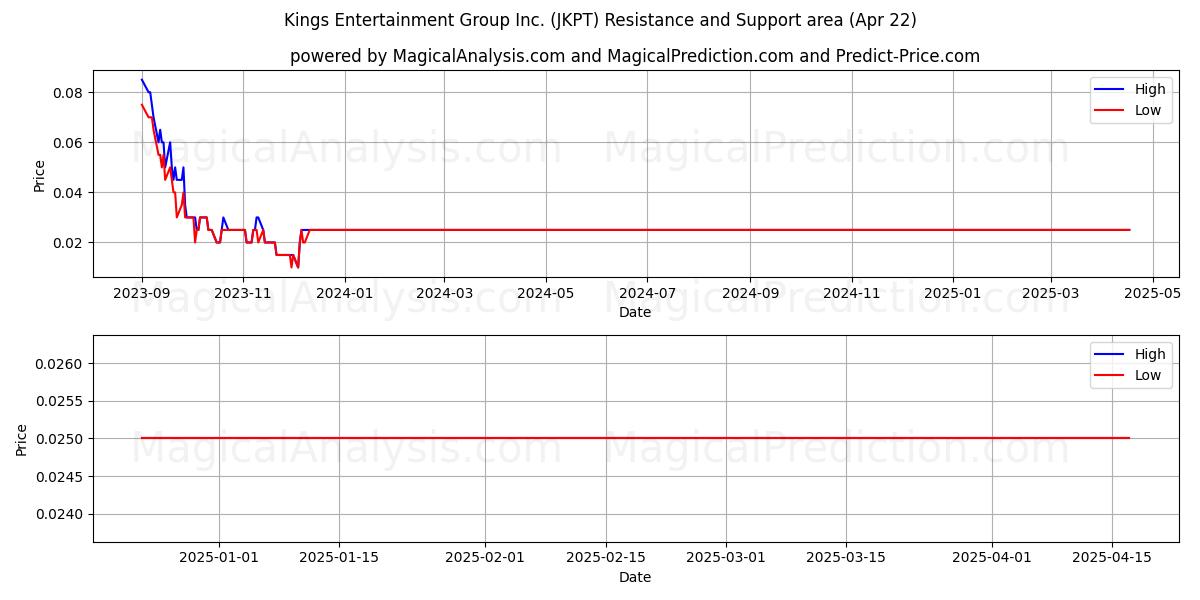Click the 0.0245 y-axis tick label

pyautogui.click(x=61, y=476)
